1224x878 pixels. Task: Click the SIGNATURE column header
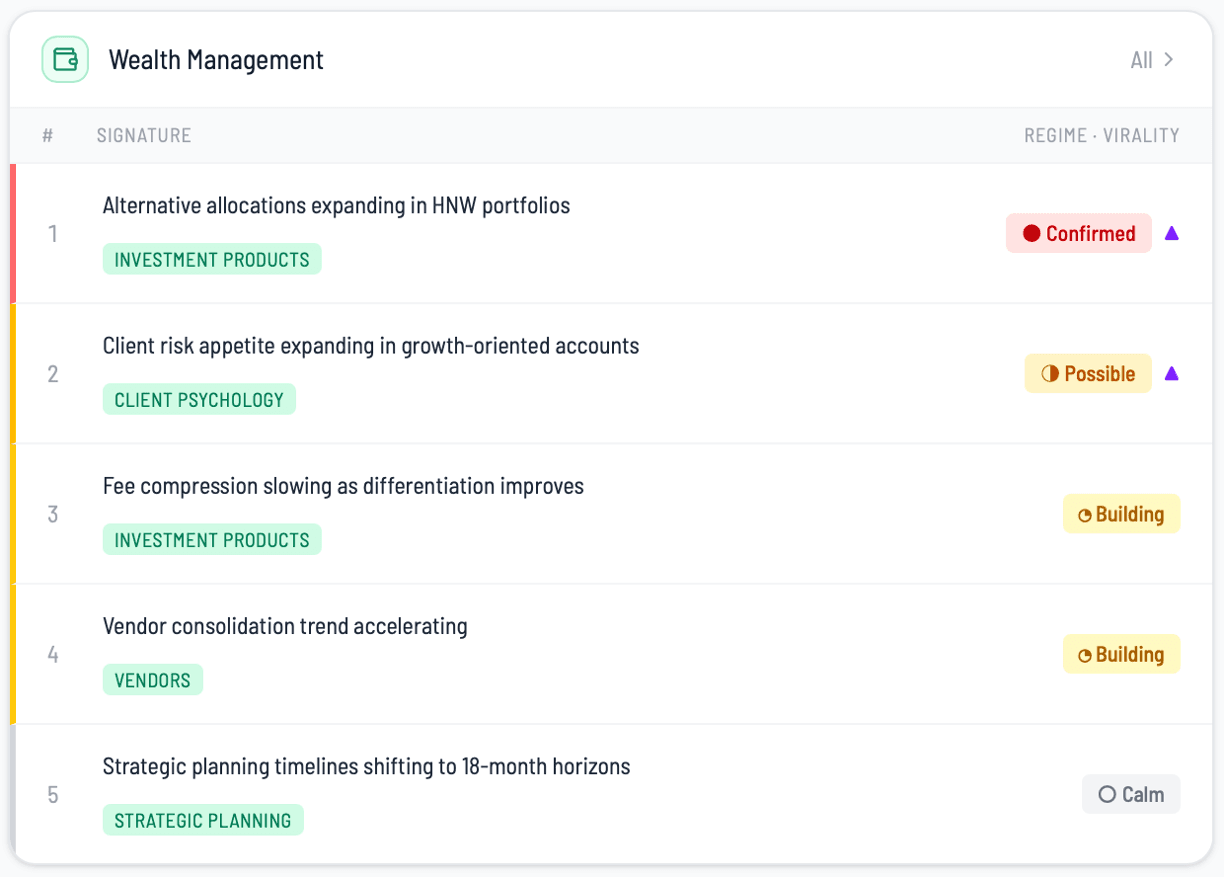pos(144,135)
